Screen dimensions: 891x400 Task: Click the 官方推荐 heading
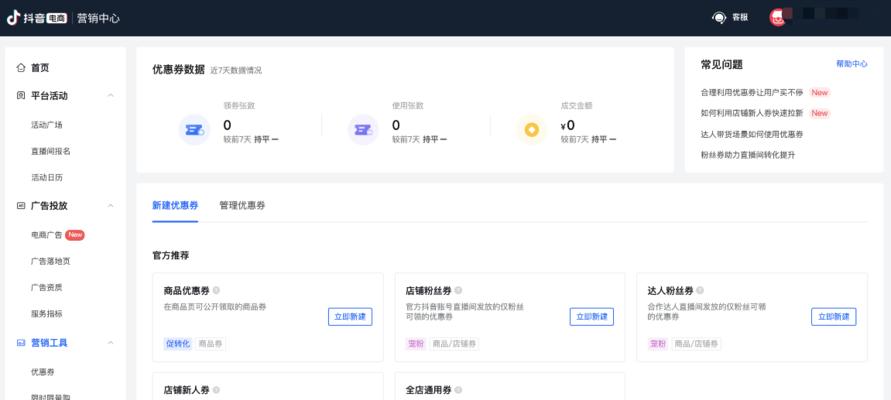[170, 256]
